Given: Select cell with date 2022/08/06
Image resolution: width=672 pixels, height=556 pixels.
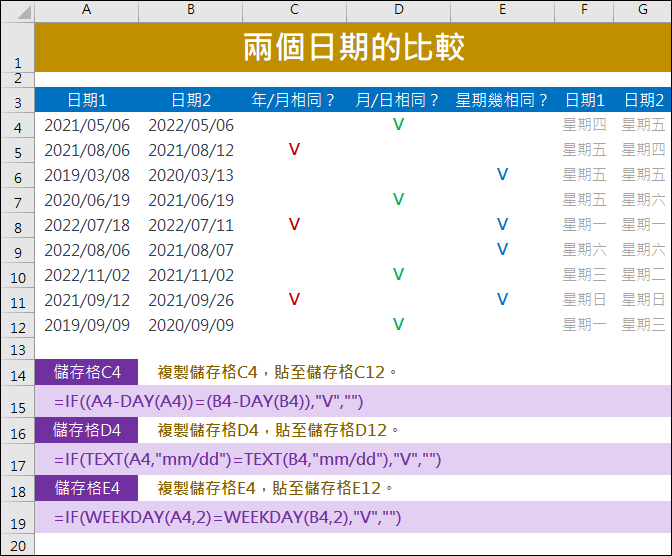Looking at the screenshot, I should tap(87, 250).
